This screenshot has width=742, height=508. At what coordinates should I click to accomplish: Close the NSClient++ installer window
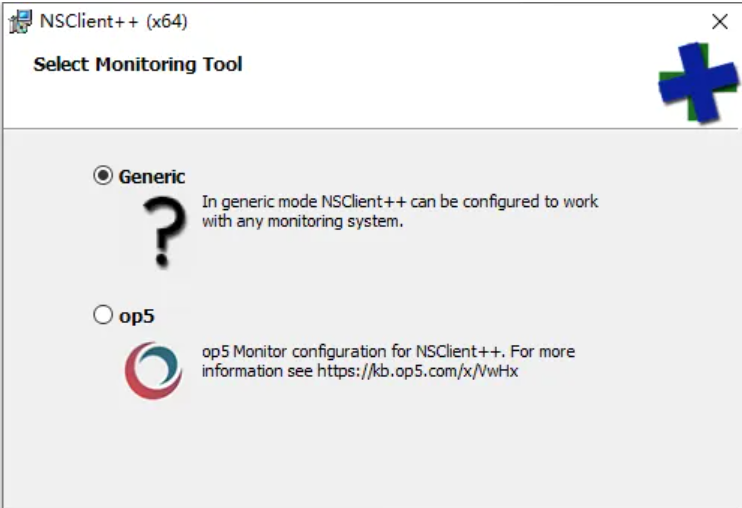(720, 21)
